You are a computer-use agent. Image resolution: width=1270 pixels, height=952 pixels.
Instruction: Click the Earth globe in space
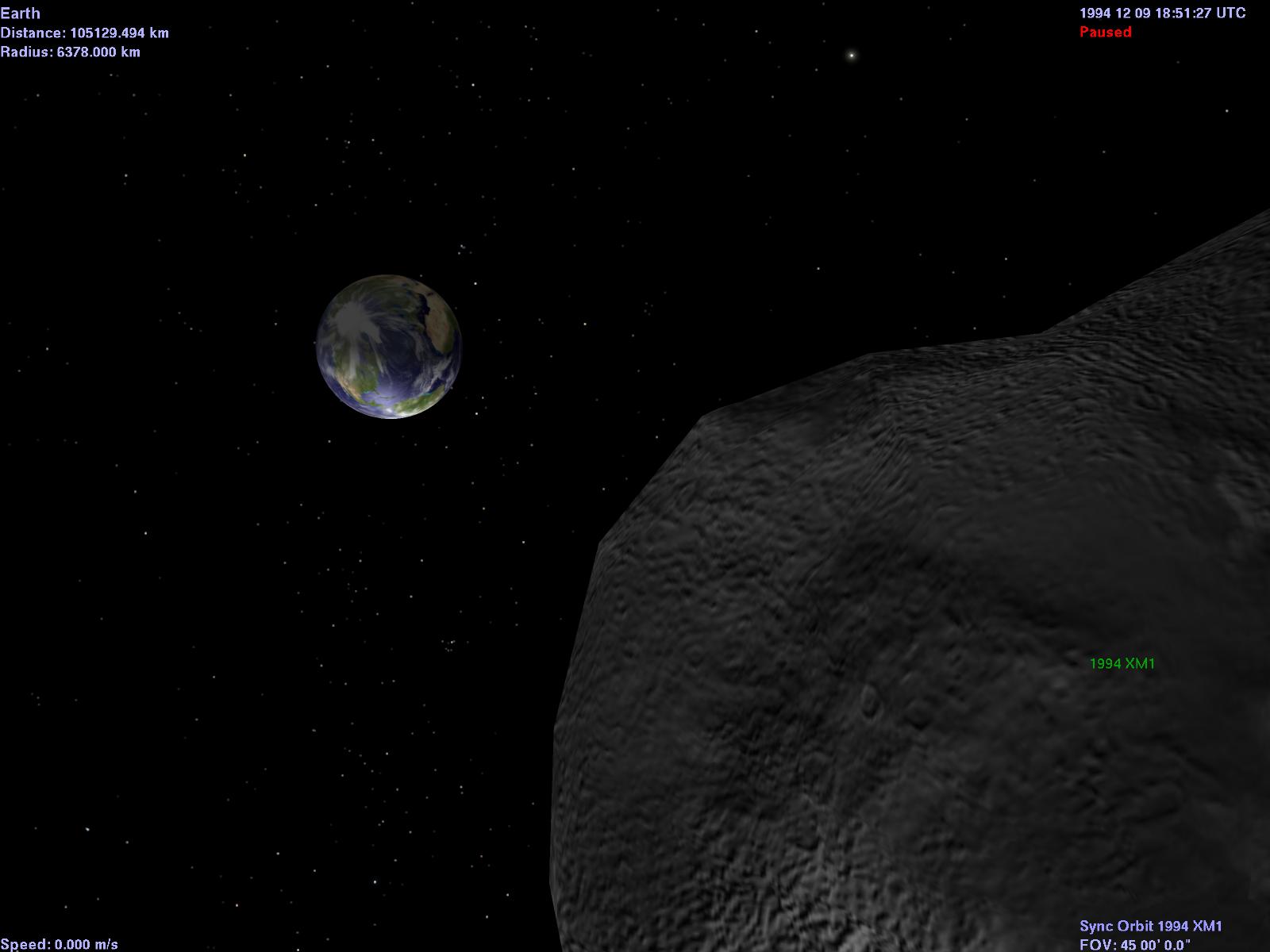click(388, 347)
